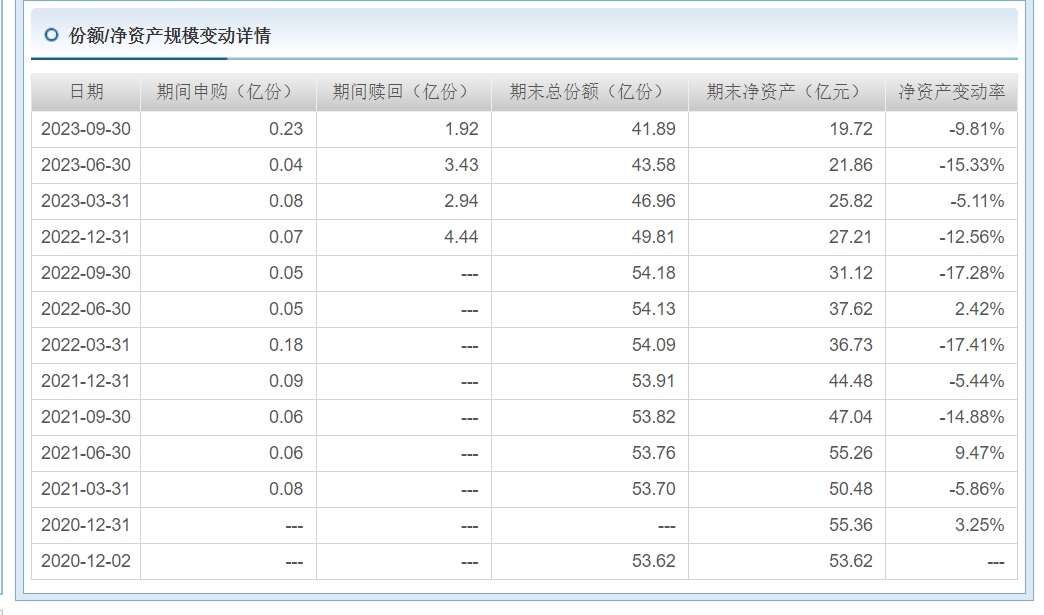The image size is (1044, 615).
Task: Click subscription value 0.18
Action: tap(286, 345)
